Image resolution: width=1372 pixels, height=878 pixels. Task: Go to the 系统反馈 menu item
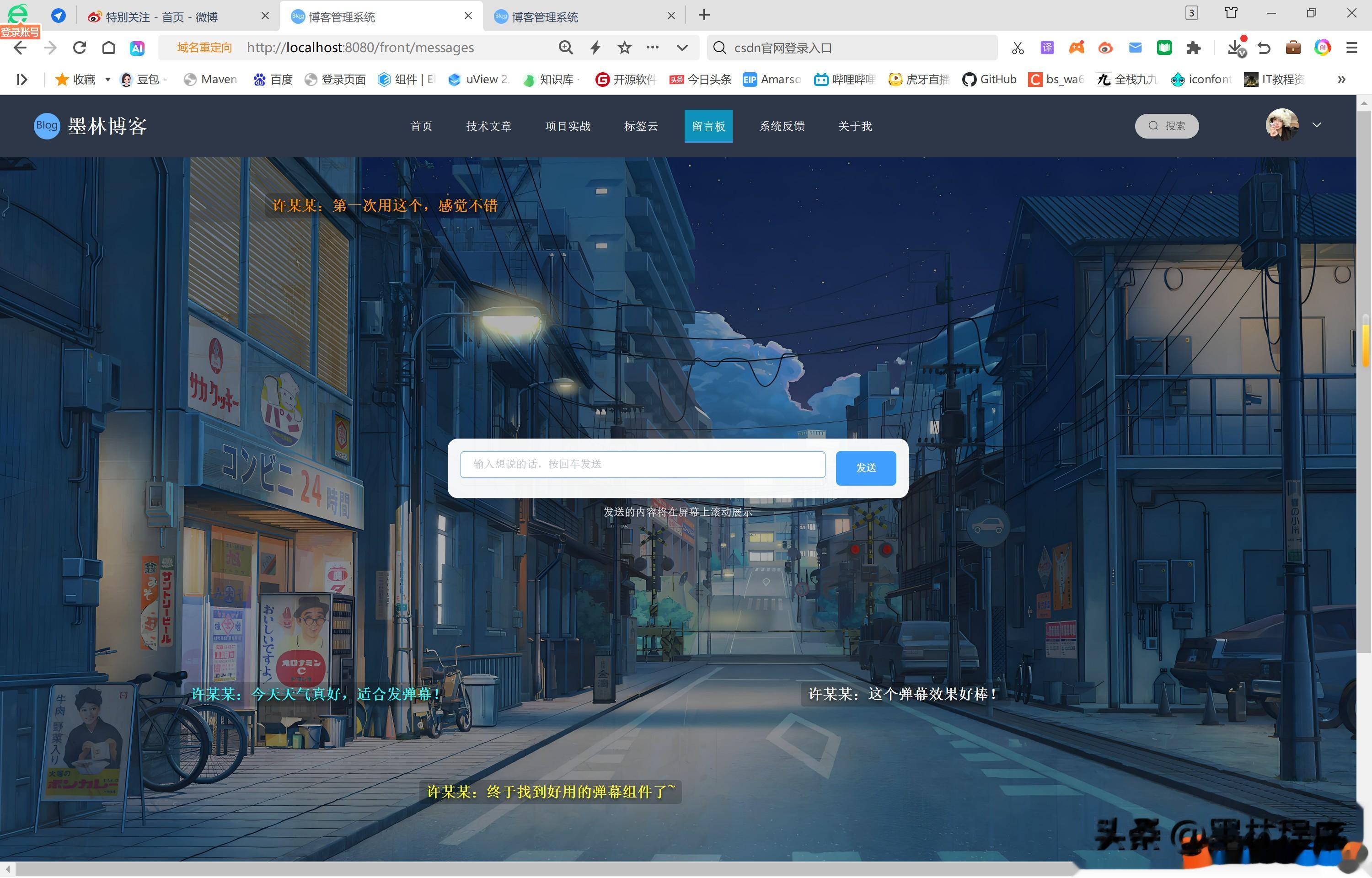[x=782, y=127]
